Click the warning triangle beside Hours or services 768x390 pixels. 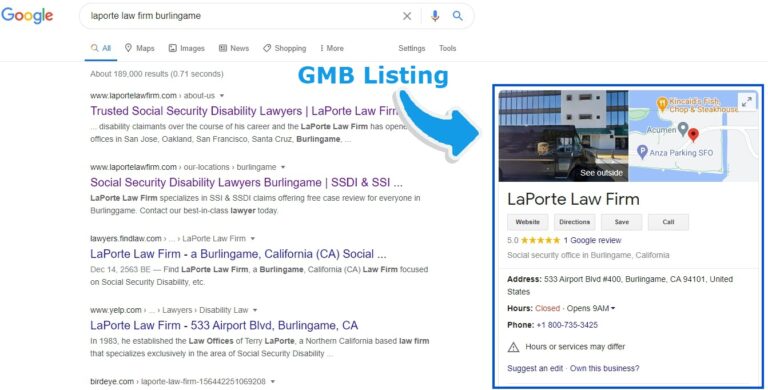(513, 347)
